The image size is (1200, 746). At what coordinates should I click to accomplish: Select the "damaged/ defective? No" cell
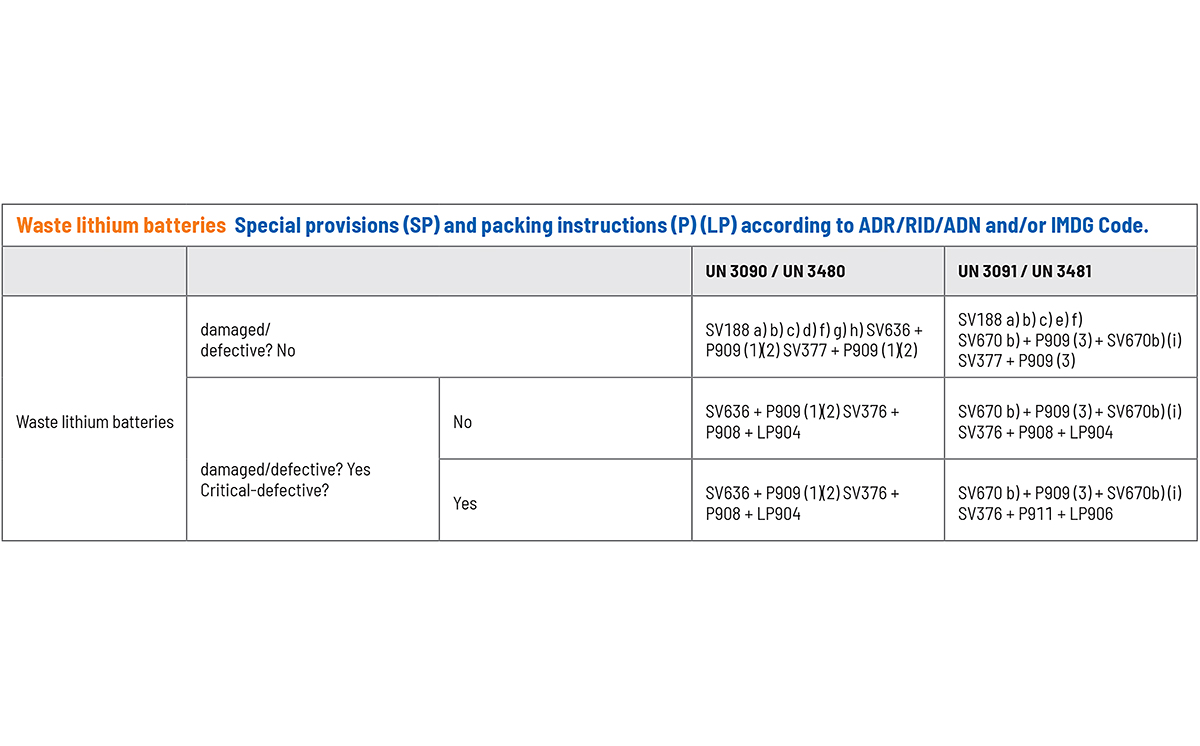click(248, 340)
